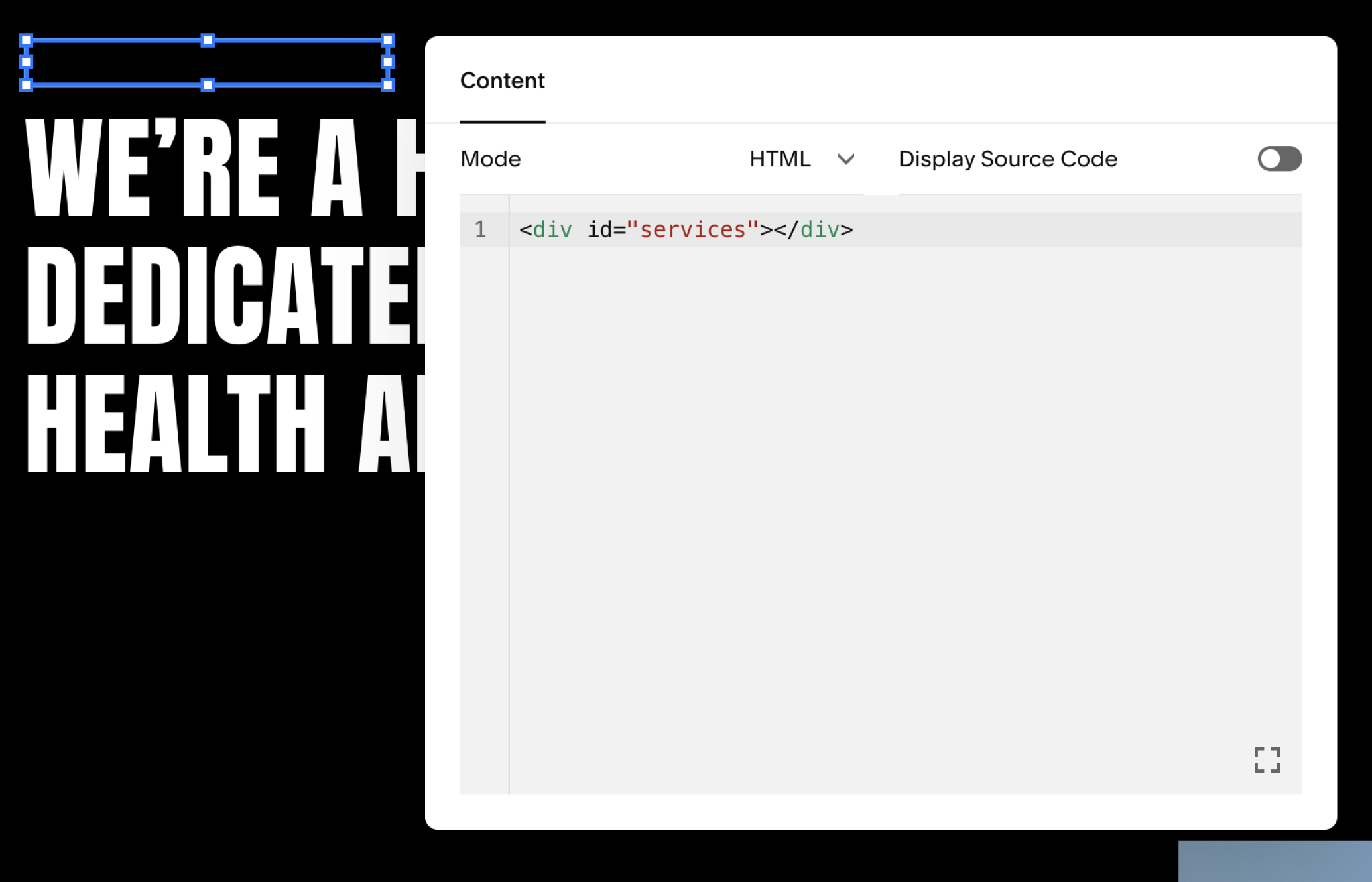Toggle the Display Source Code switch
The height and width of the screenshot is (882, 1372).
pos(1279,159)
